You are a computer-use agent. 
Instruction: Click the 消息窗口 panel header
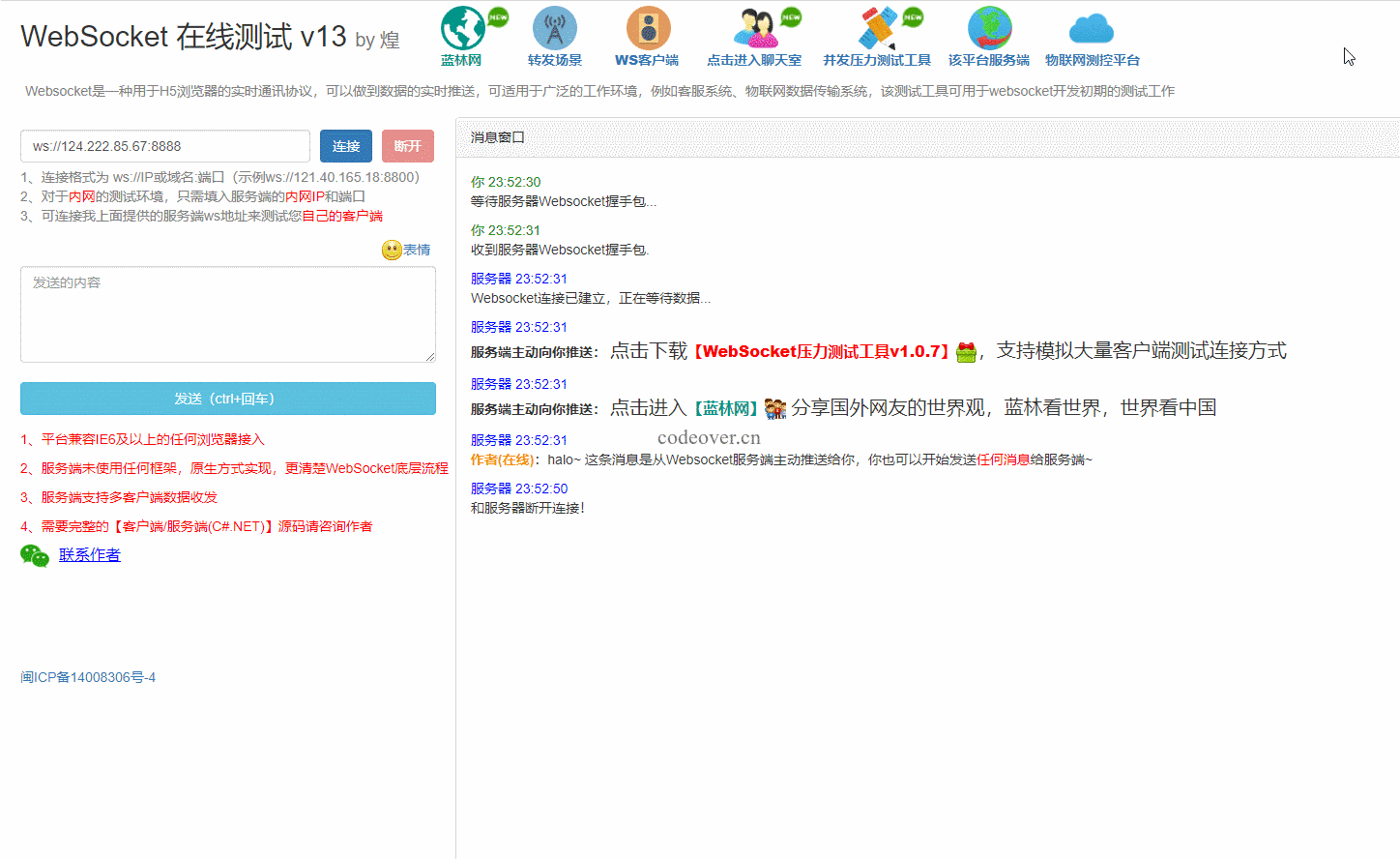click(498, 137)
